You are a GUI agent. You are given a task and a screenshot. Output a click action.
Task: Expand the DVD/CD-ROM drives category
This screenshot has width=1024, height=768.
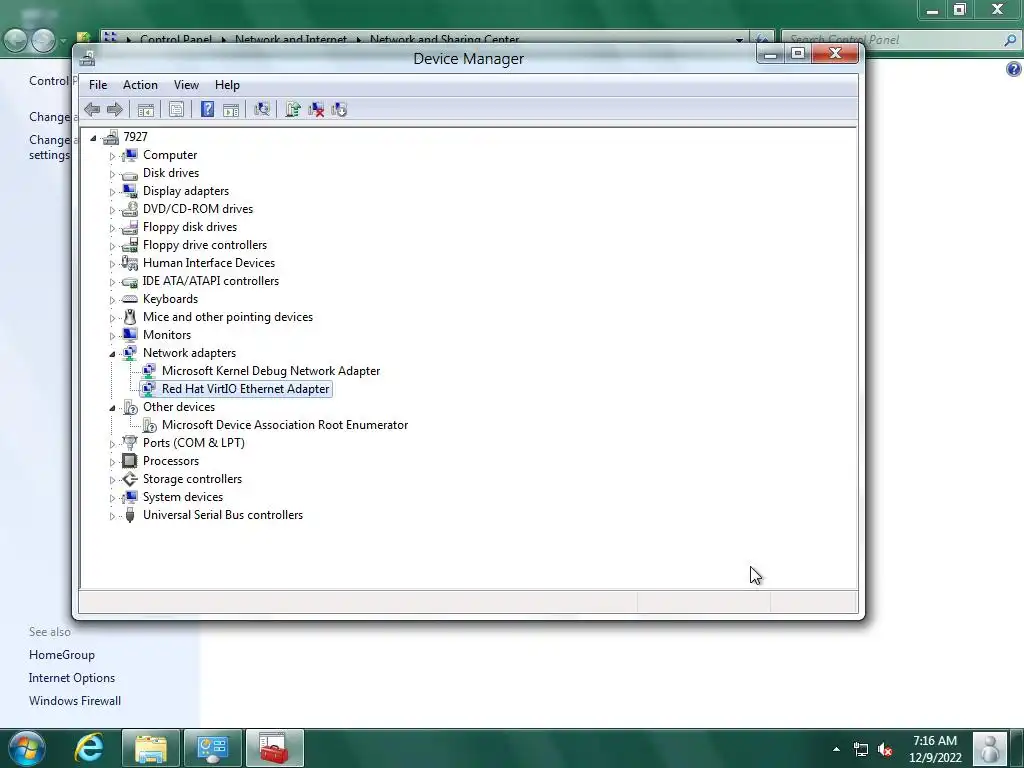(112, 210)
